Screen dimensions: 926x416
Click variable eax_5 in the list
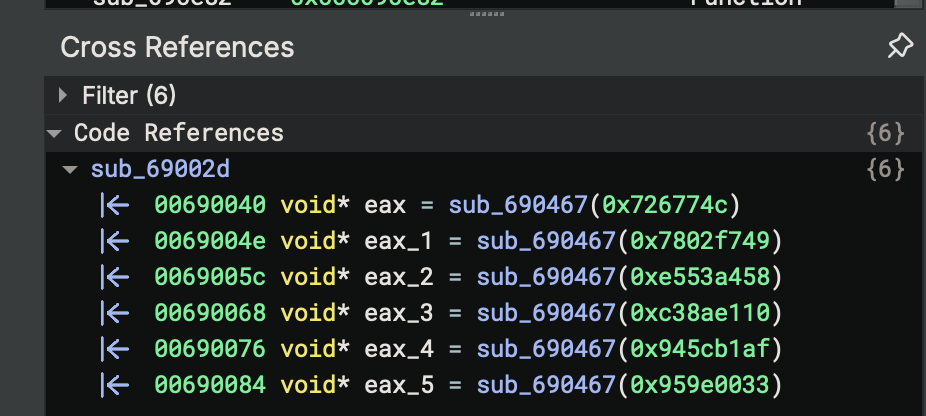point(399,386)
